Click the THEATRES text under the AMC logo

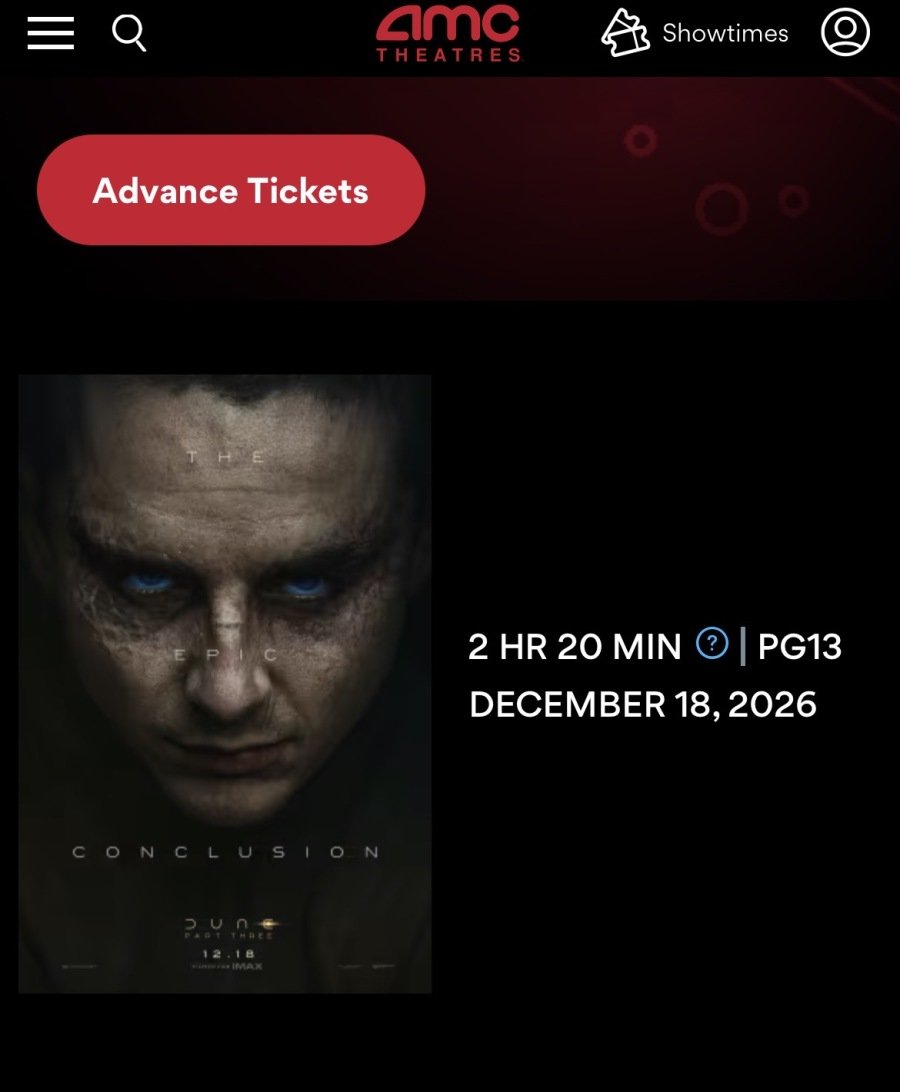point(449,55)
